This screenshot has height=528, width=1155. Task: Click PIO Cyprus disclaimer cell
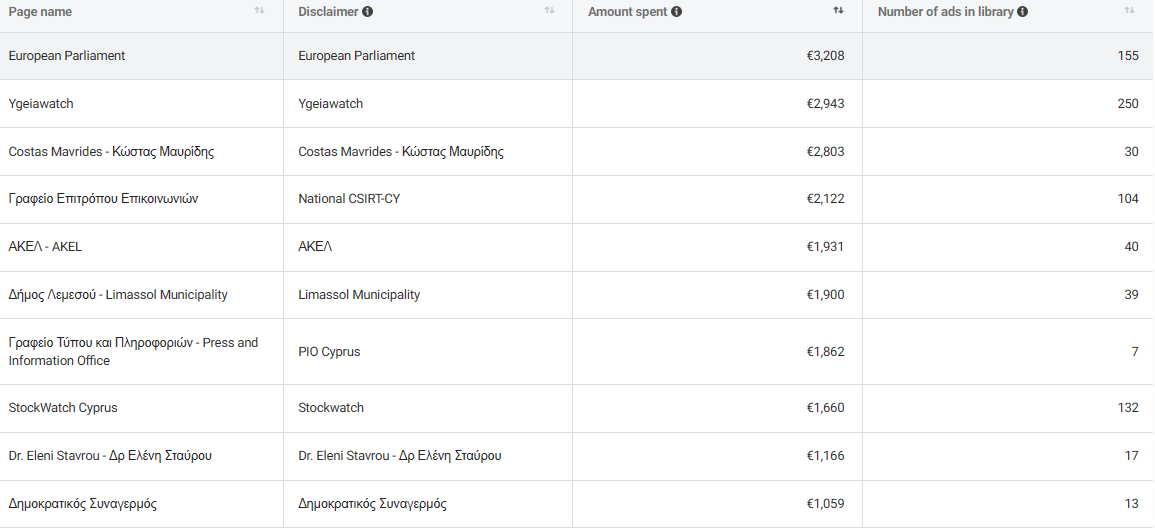428,351
